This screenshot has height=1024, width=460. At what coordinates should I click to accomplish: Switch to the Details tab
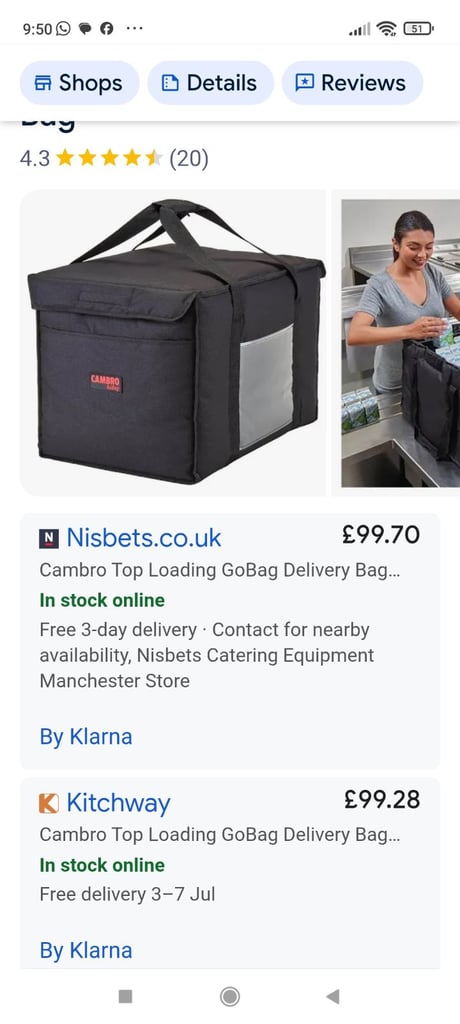point(210,83)
